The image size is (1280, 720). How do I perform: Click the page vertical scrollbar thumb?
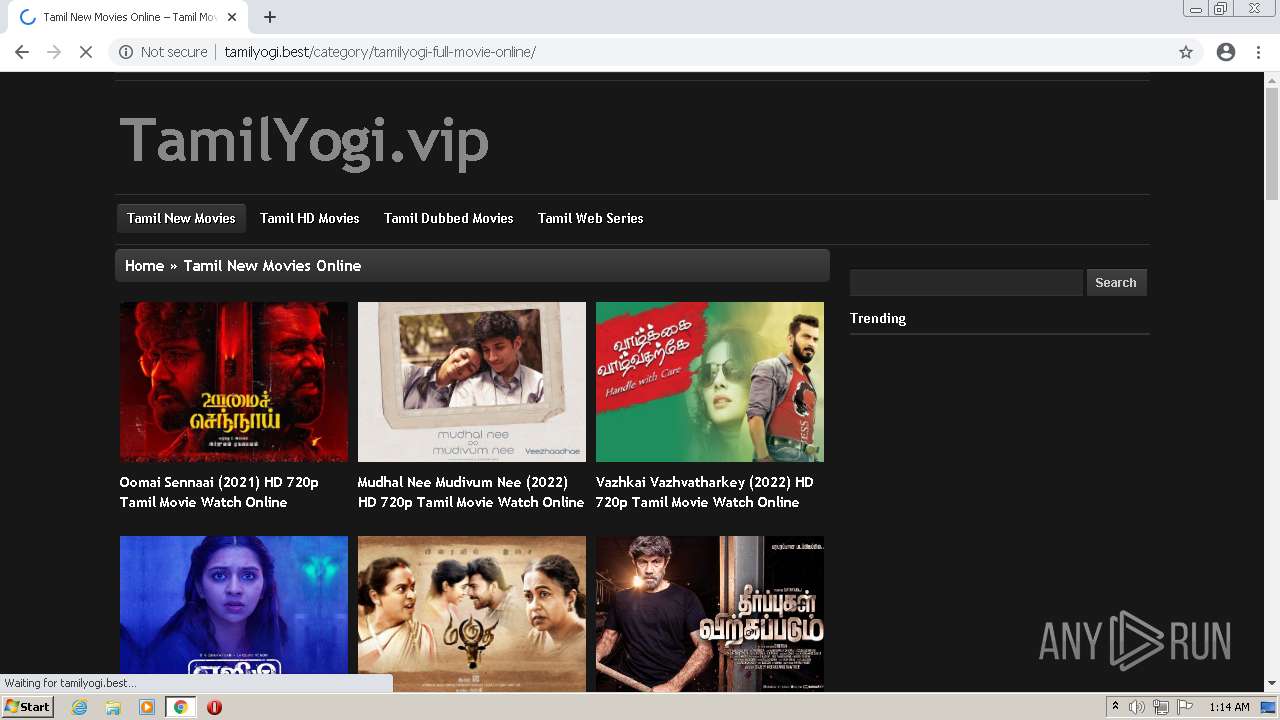(x=1272, y=143)
